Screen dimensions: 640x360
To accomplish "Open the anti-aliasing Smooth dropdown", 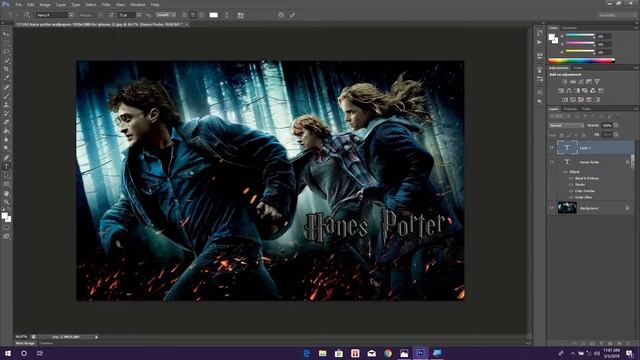I will click(x=166, y=15).
